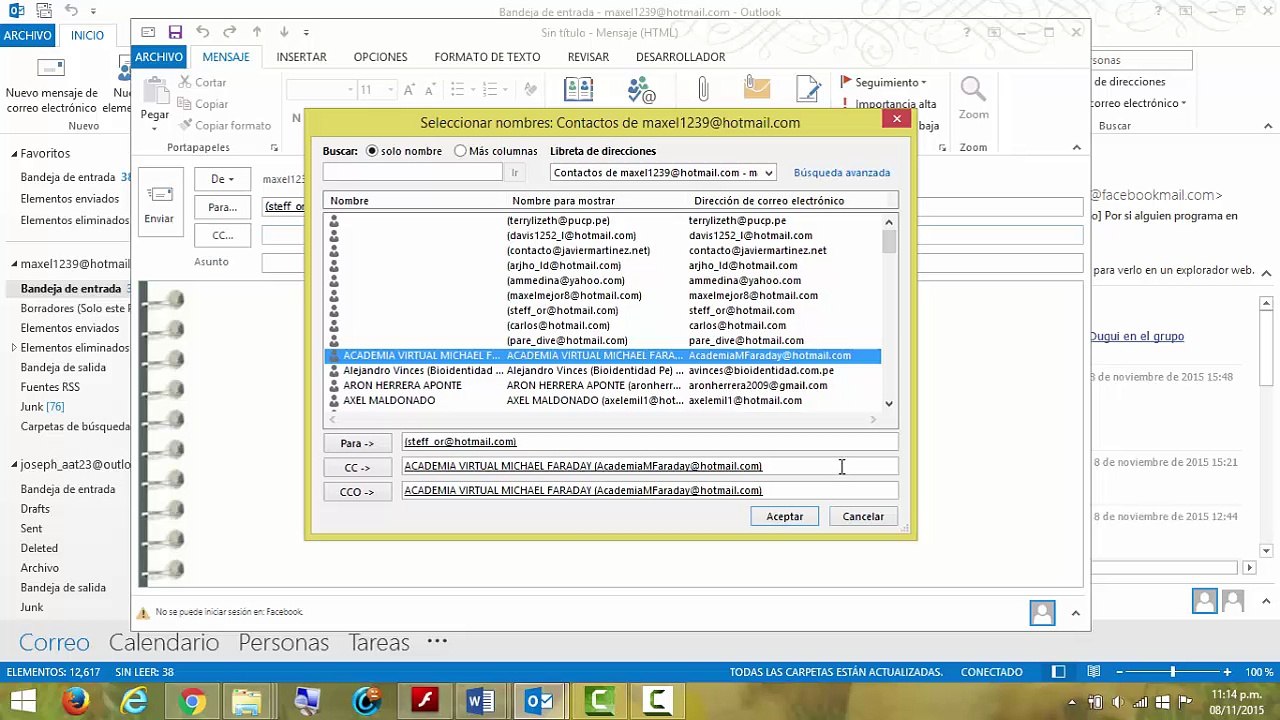Expand the Seguimiento follow-up dropdown

[x=884, y=82]
